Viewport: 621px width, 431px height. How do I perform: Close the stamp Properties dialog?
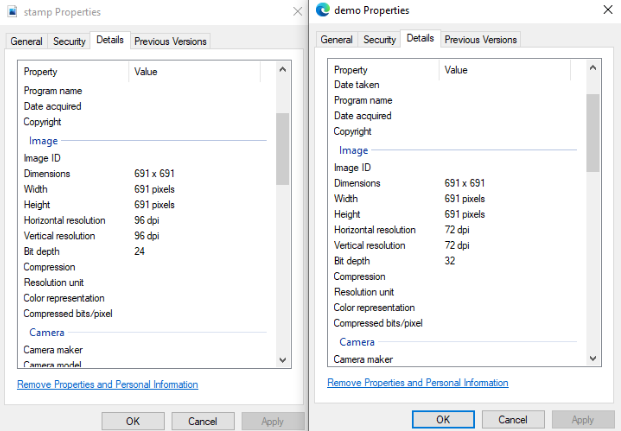[298, 11]
